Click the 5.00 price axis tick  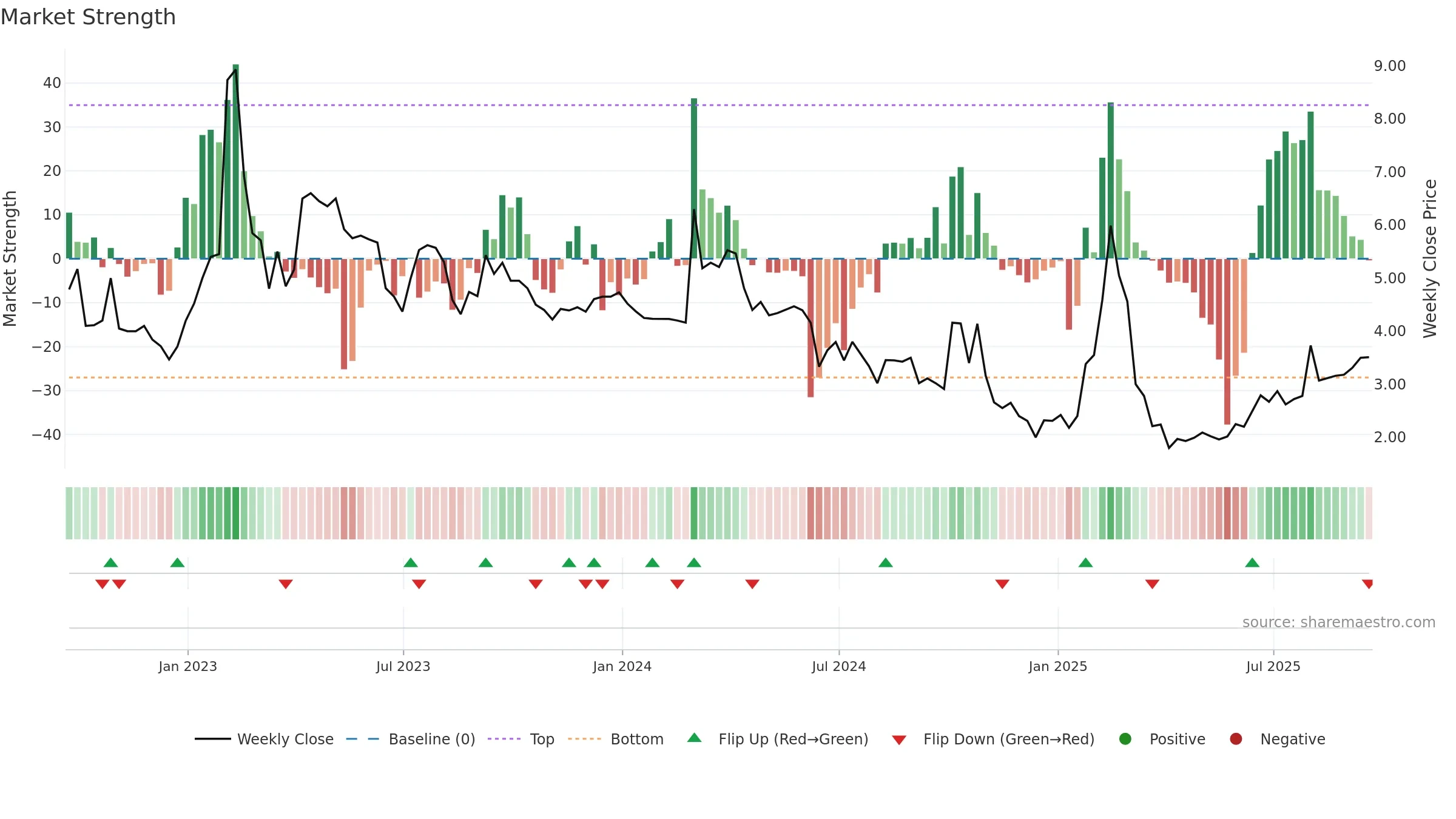tap(1390, 278)
